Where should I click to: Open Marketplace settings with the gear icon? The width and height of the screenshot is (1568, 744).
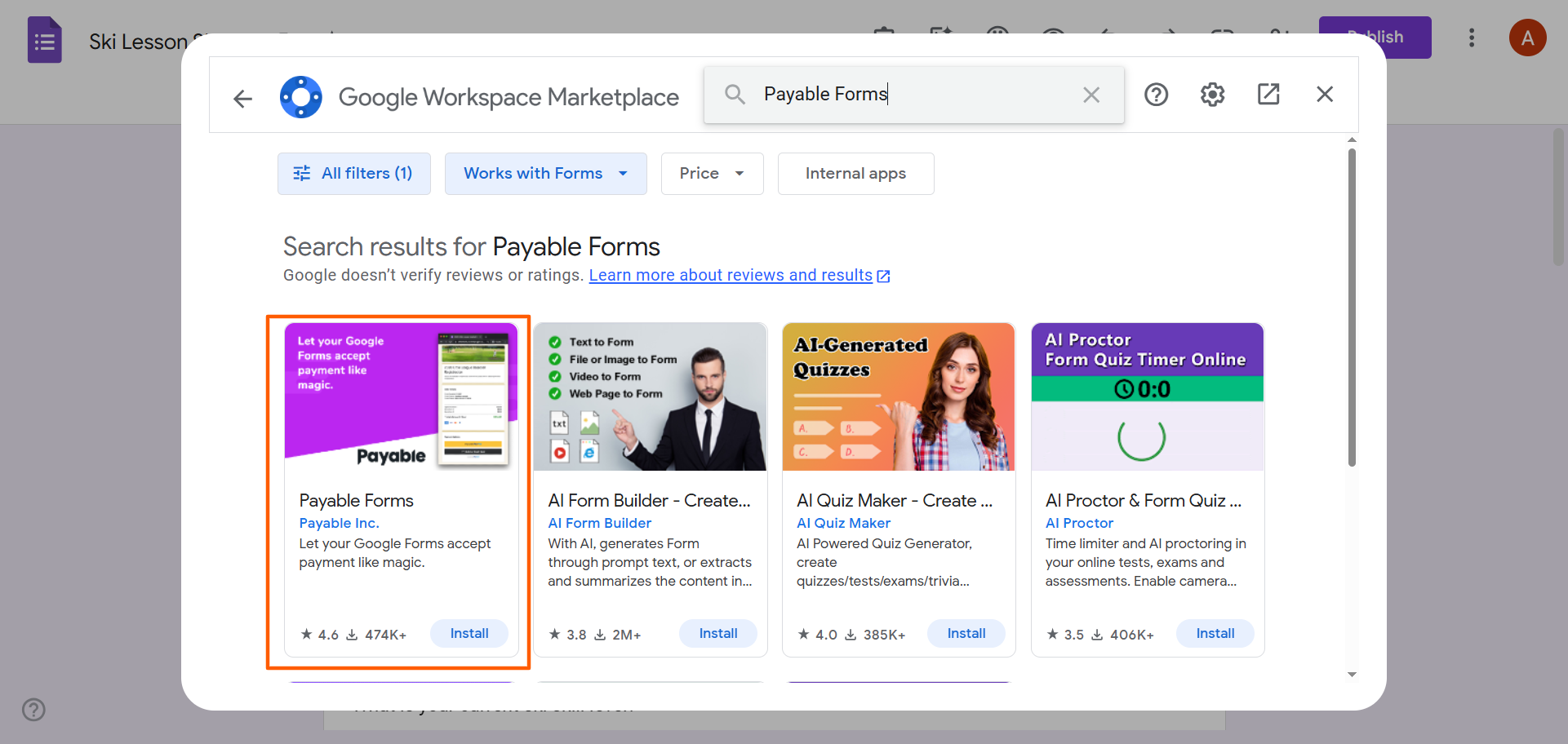1212,94
